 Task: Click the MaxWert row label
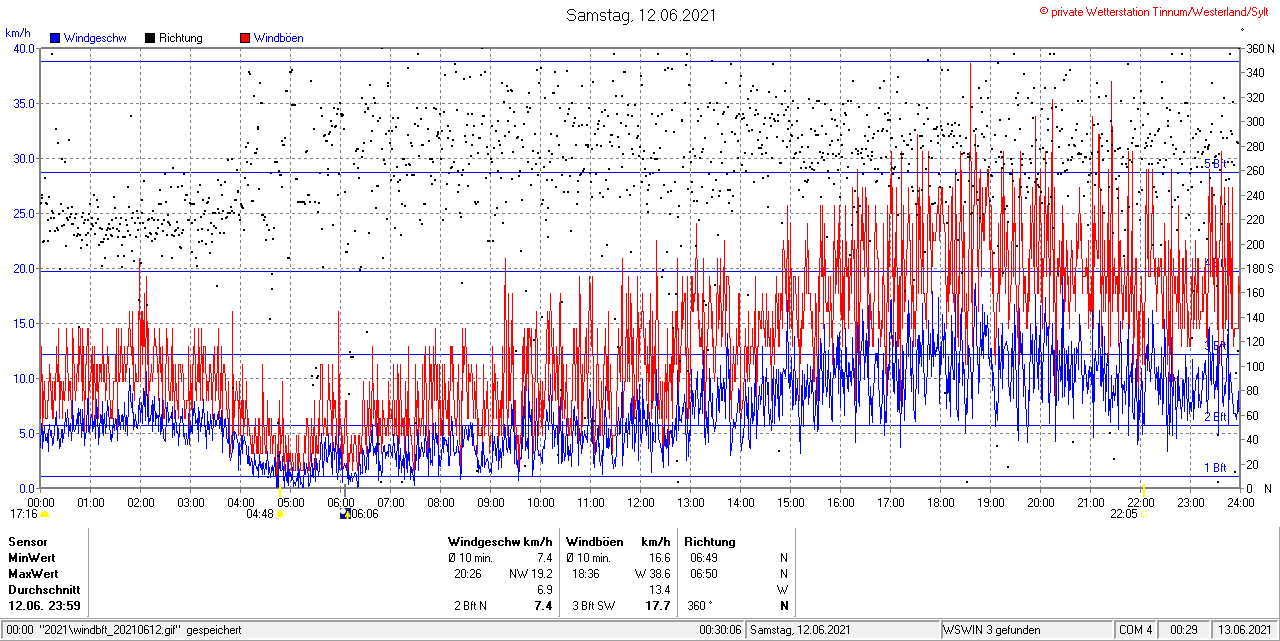click(34, 574)
